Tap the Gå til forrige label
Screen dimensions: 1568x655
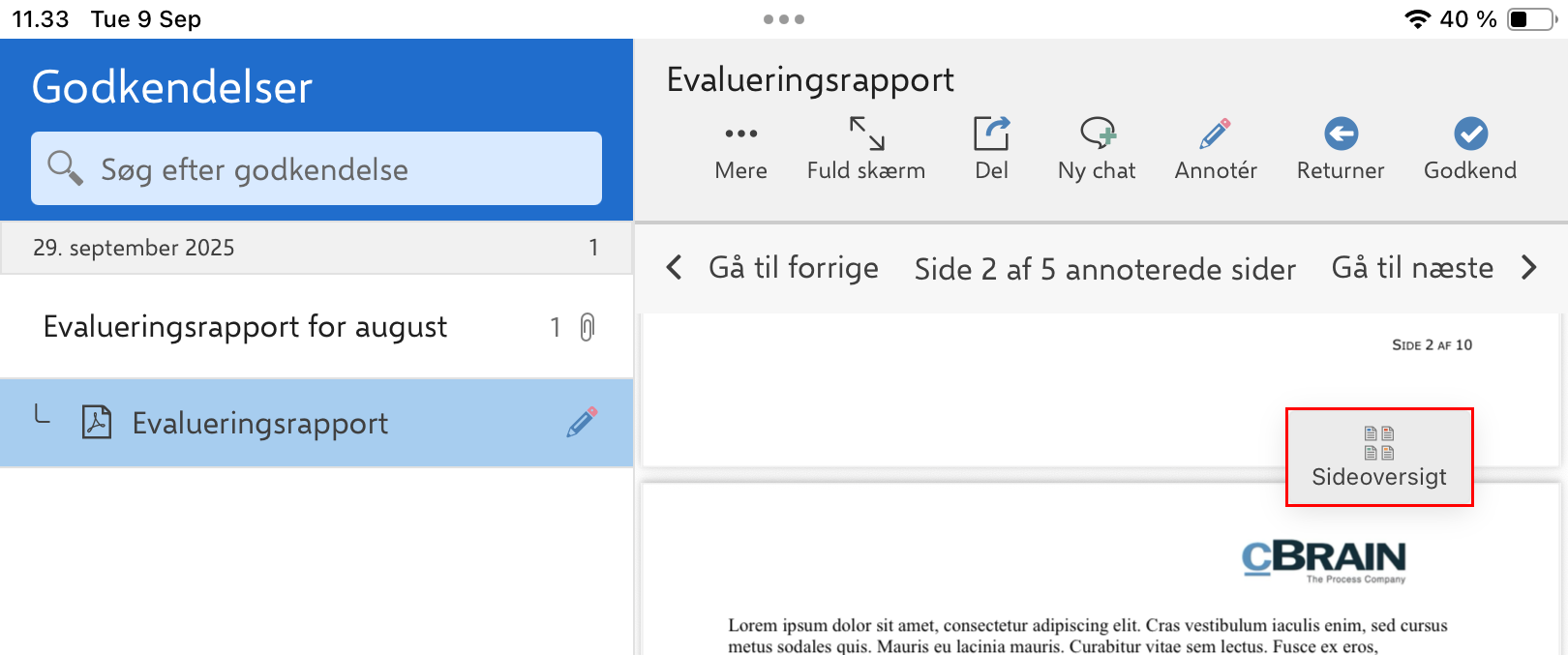pyautogui.click(x=794, y=268)
